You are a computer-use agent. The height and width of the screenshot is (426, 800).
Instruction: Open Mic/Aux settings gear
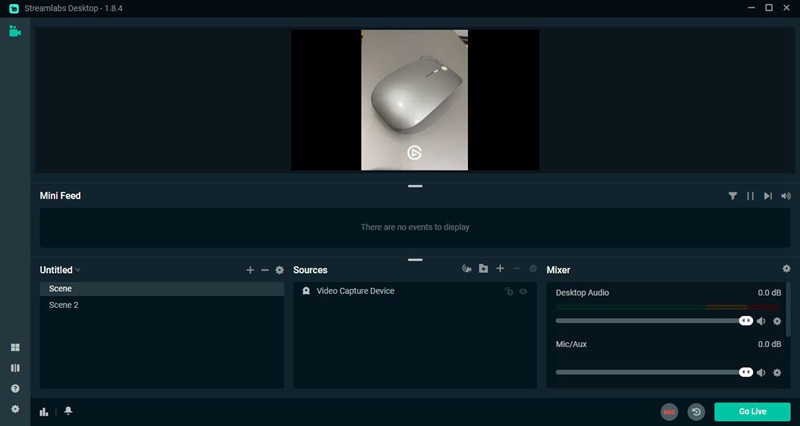(777, 373)
